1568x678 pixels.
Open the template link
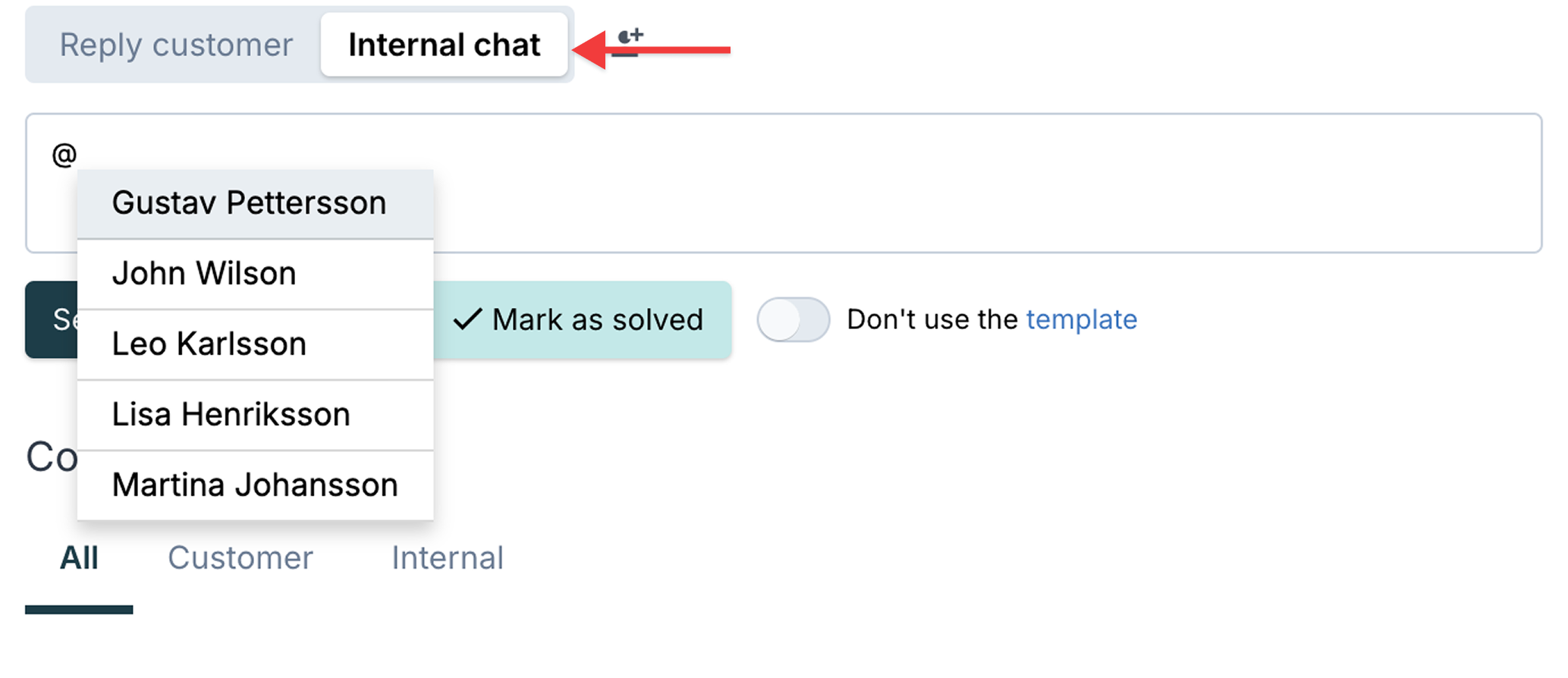tap(1082, 319)
